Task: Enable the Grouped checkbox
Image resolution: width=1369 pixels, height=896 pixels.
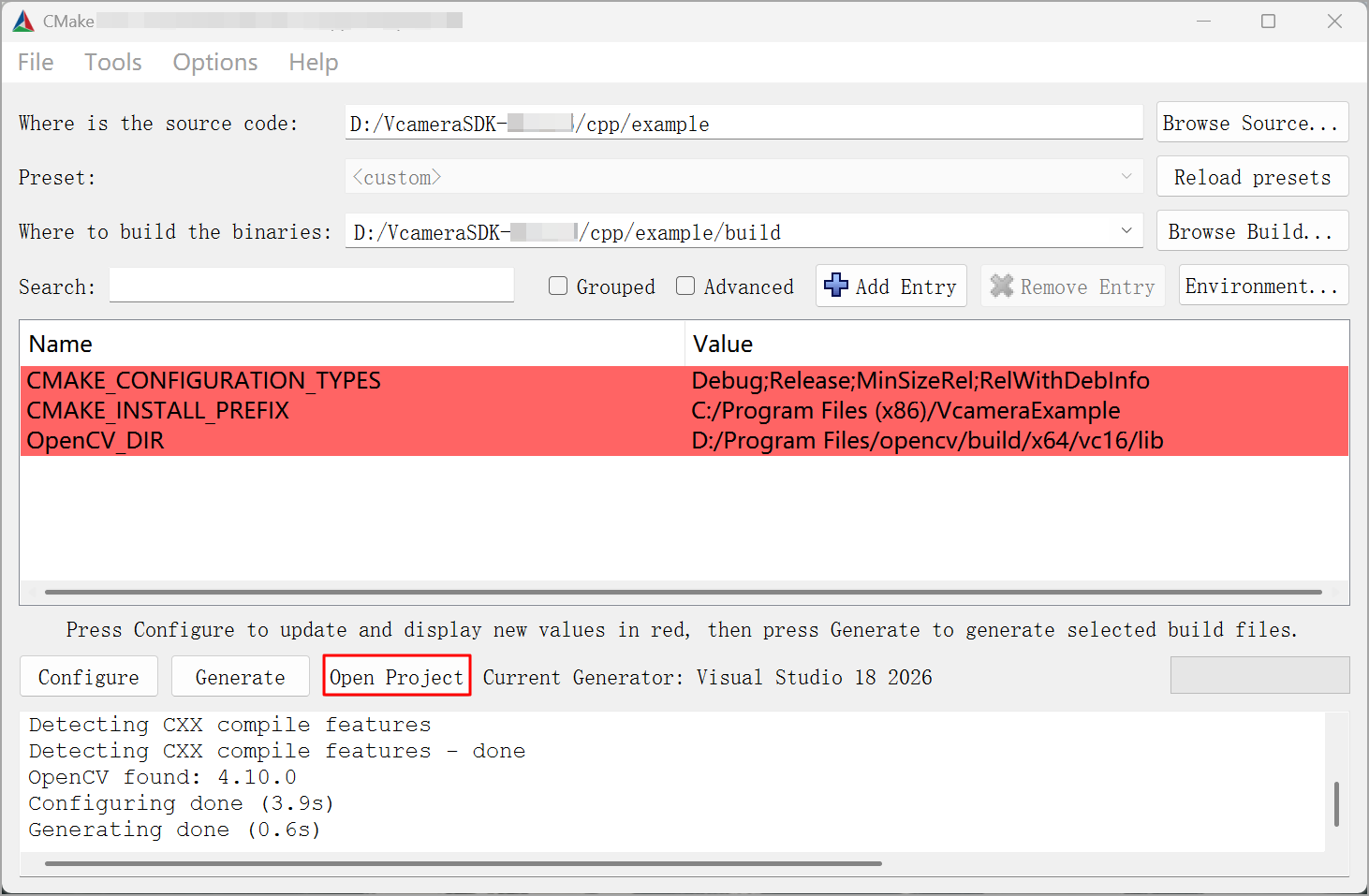Action: 558,286
